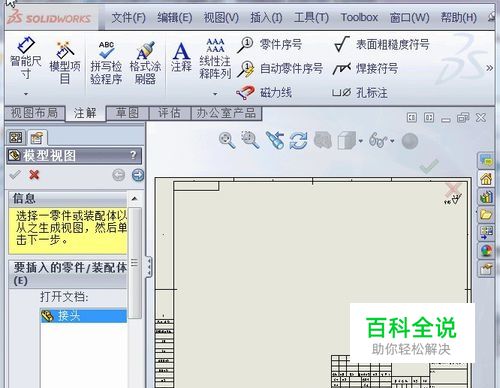
Task: Insert a Note (注释) annotation
Action: (181, 57)
